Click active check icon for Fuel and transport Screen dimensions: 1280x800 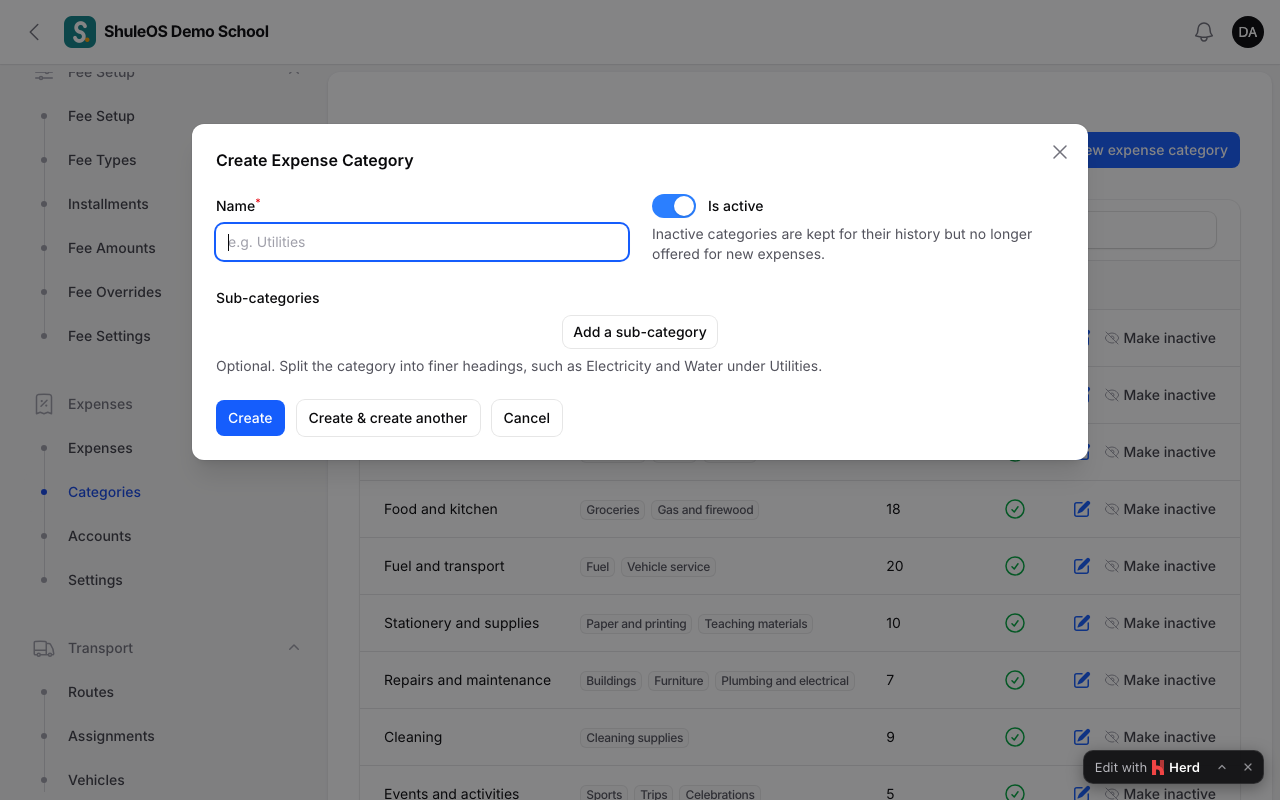(x=1015, y=566)
